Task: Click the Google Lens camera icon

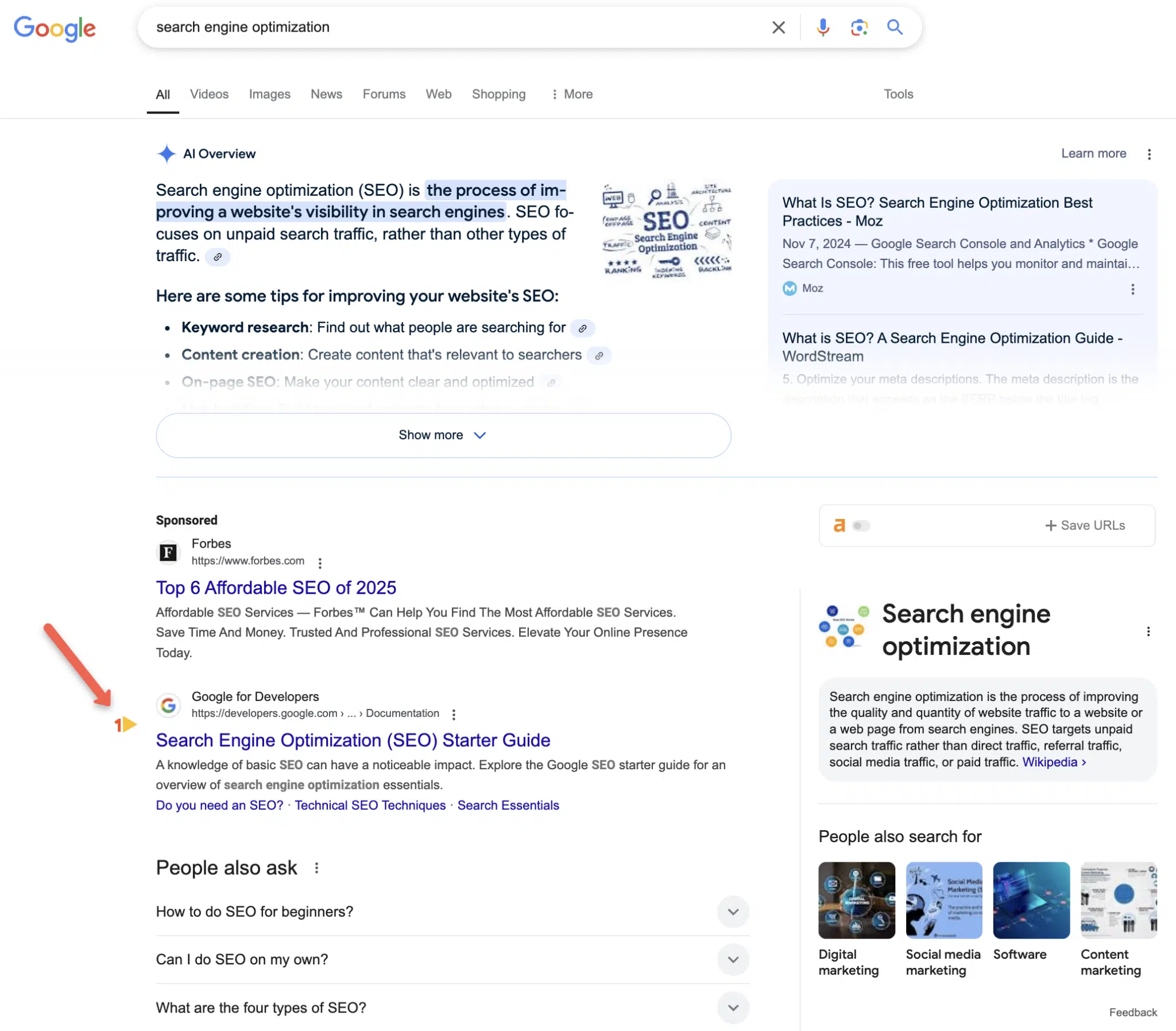Action: coord(858,27)
